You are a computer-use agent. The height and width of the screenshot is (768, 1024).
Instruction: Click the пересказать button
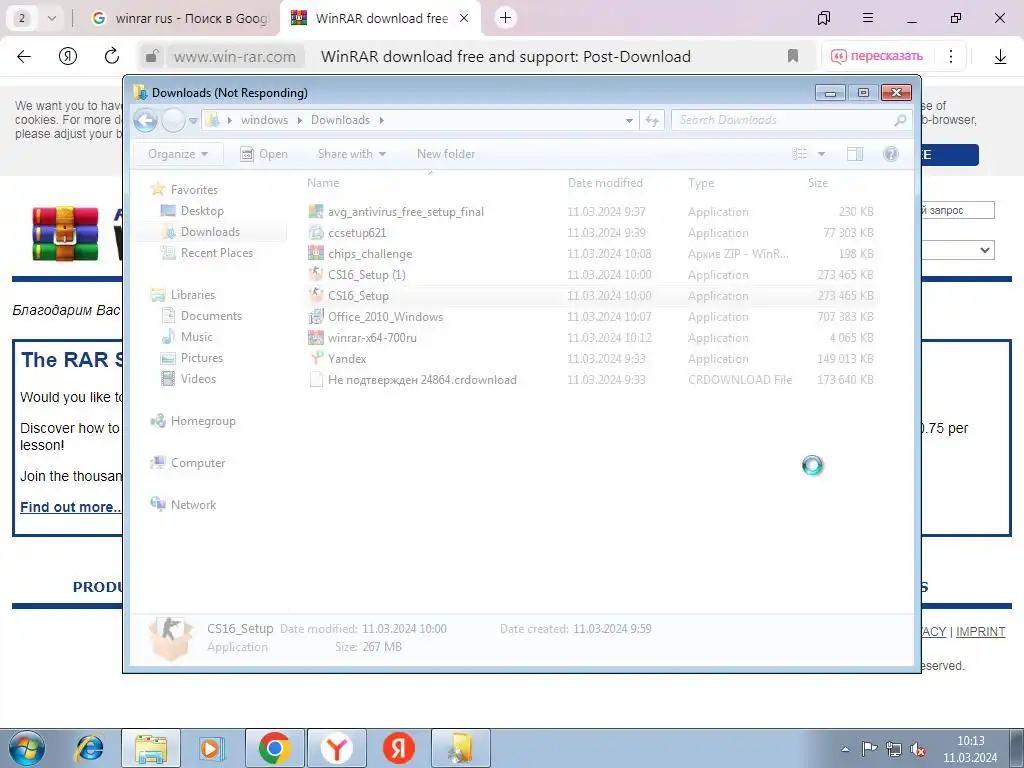tap(876, 56)
